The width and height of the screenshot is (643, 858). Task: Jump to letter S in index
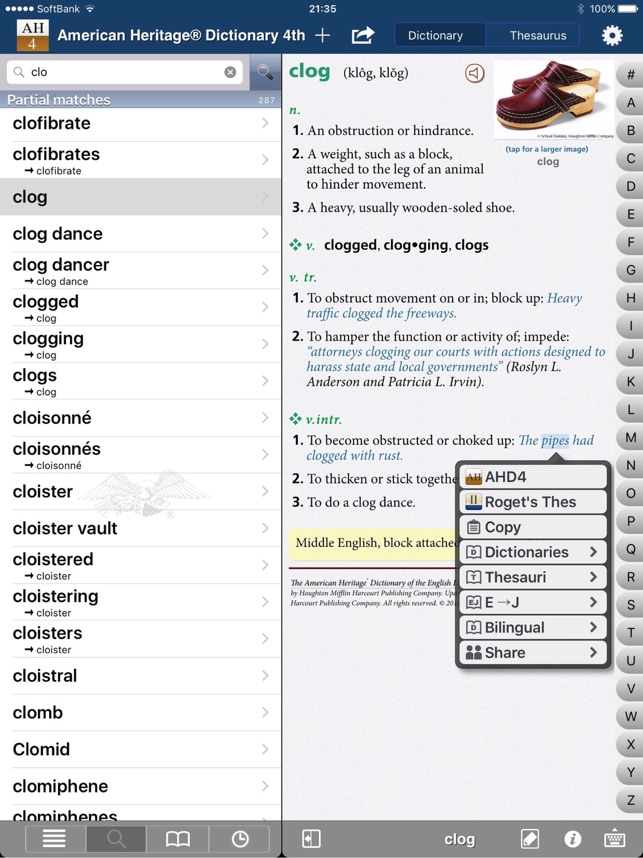coord(630,605)
